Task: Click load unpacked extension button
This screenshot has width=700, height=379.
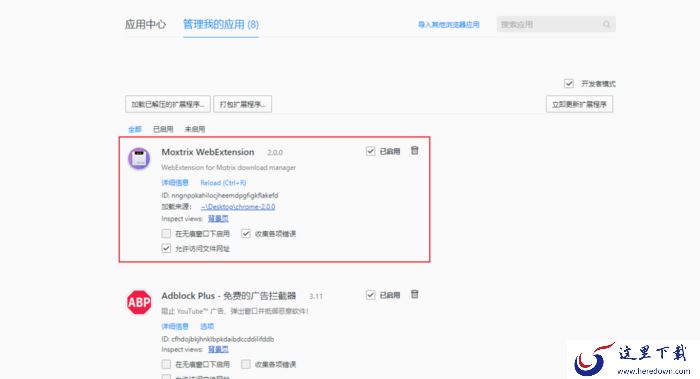Action: [168, 104]
